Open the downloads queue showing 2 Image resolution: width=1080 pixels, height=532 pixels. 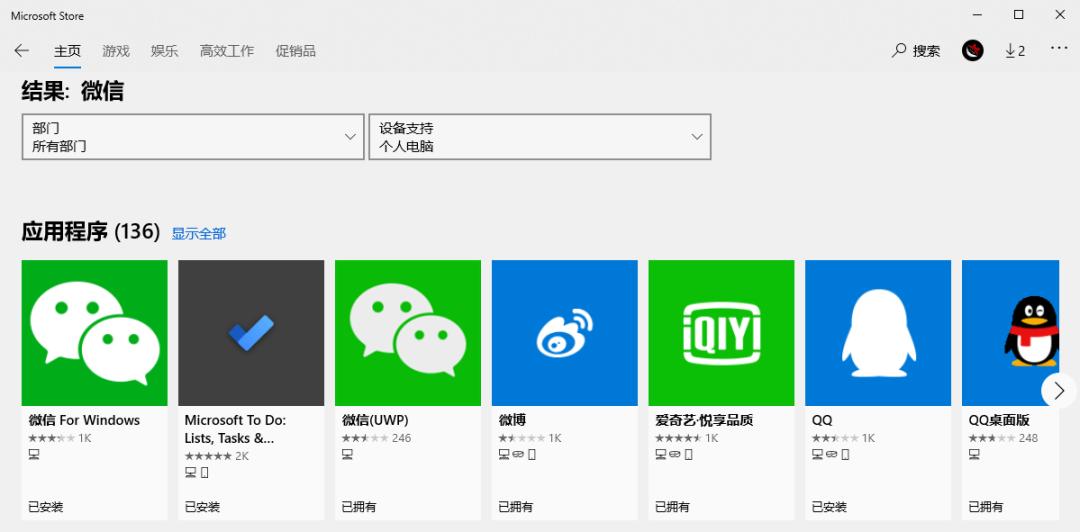1015,50
